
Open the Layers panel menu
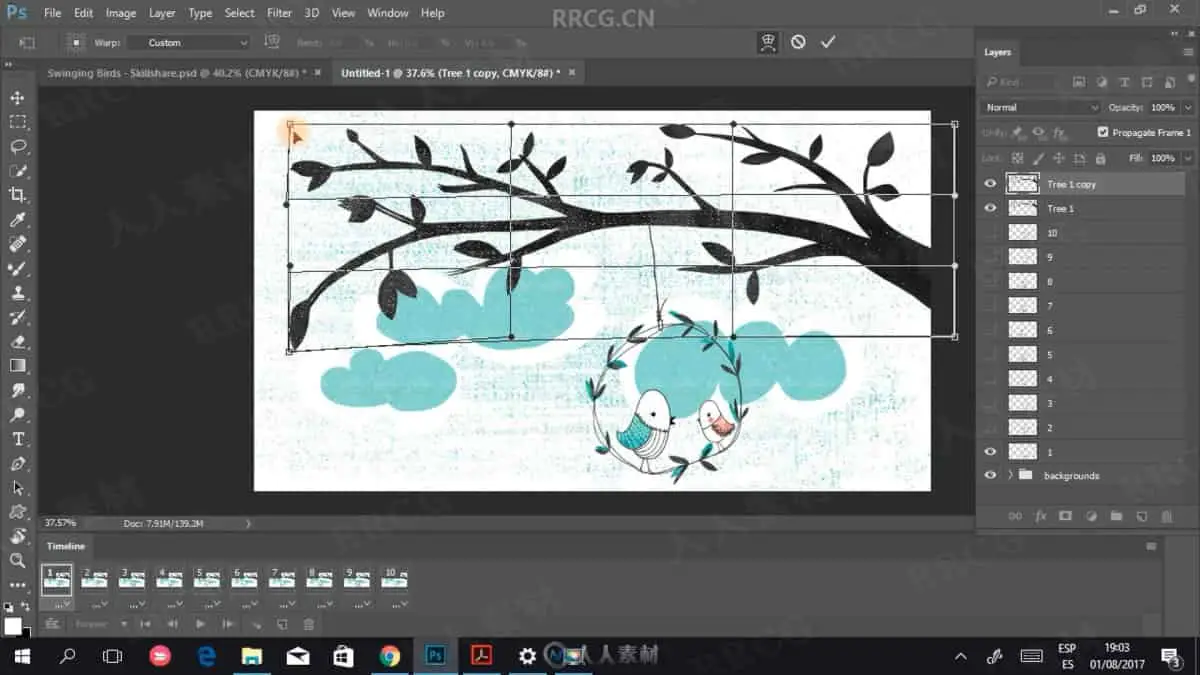(x=1189, y=52)
